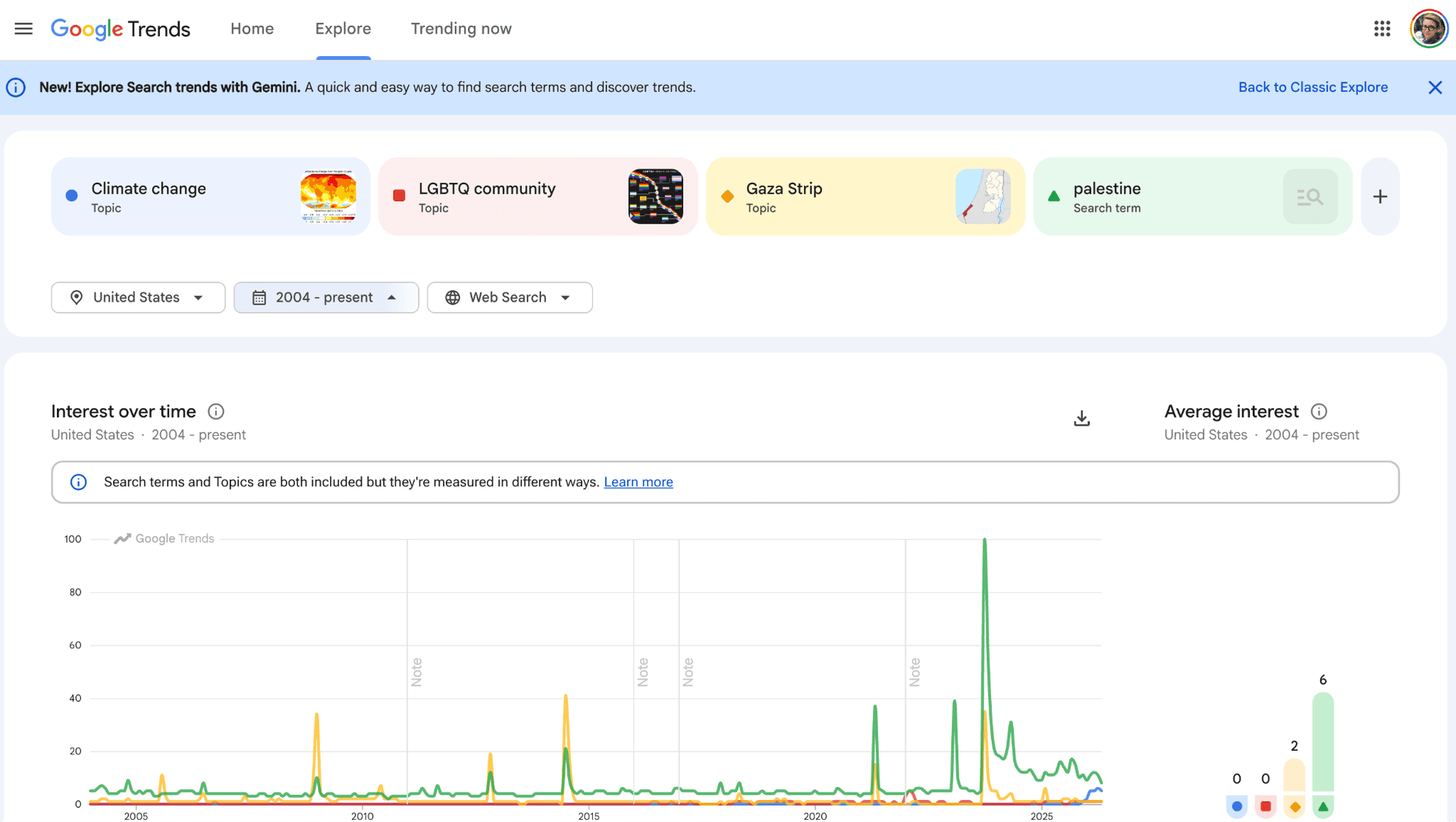
Task: Click the green palestine average legend icon
Action: (x=1323, y=806)
